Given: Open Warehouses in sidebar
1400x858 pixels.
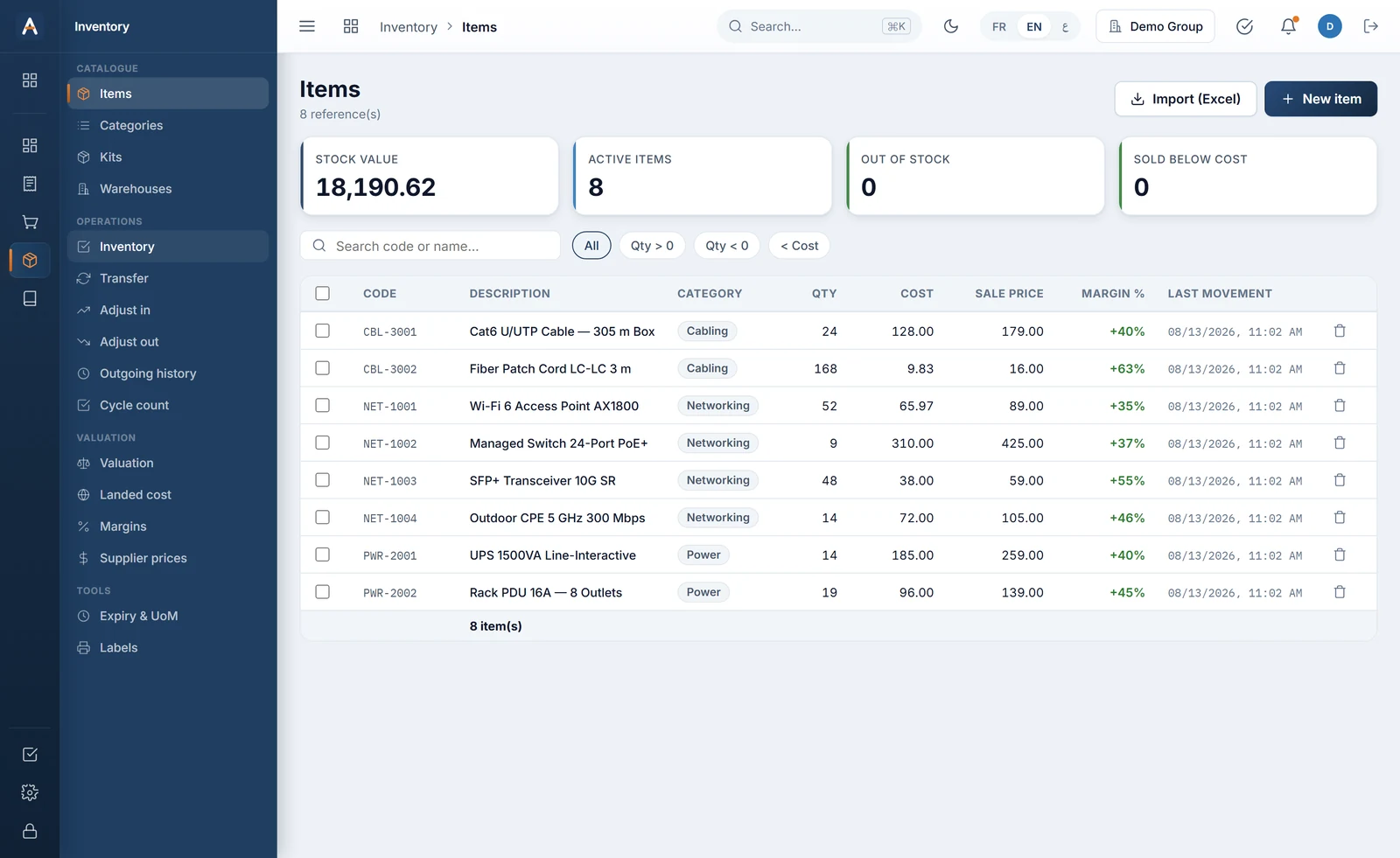Looking at the screenshot, I should tap(168, 189).
